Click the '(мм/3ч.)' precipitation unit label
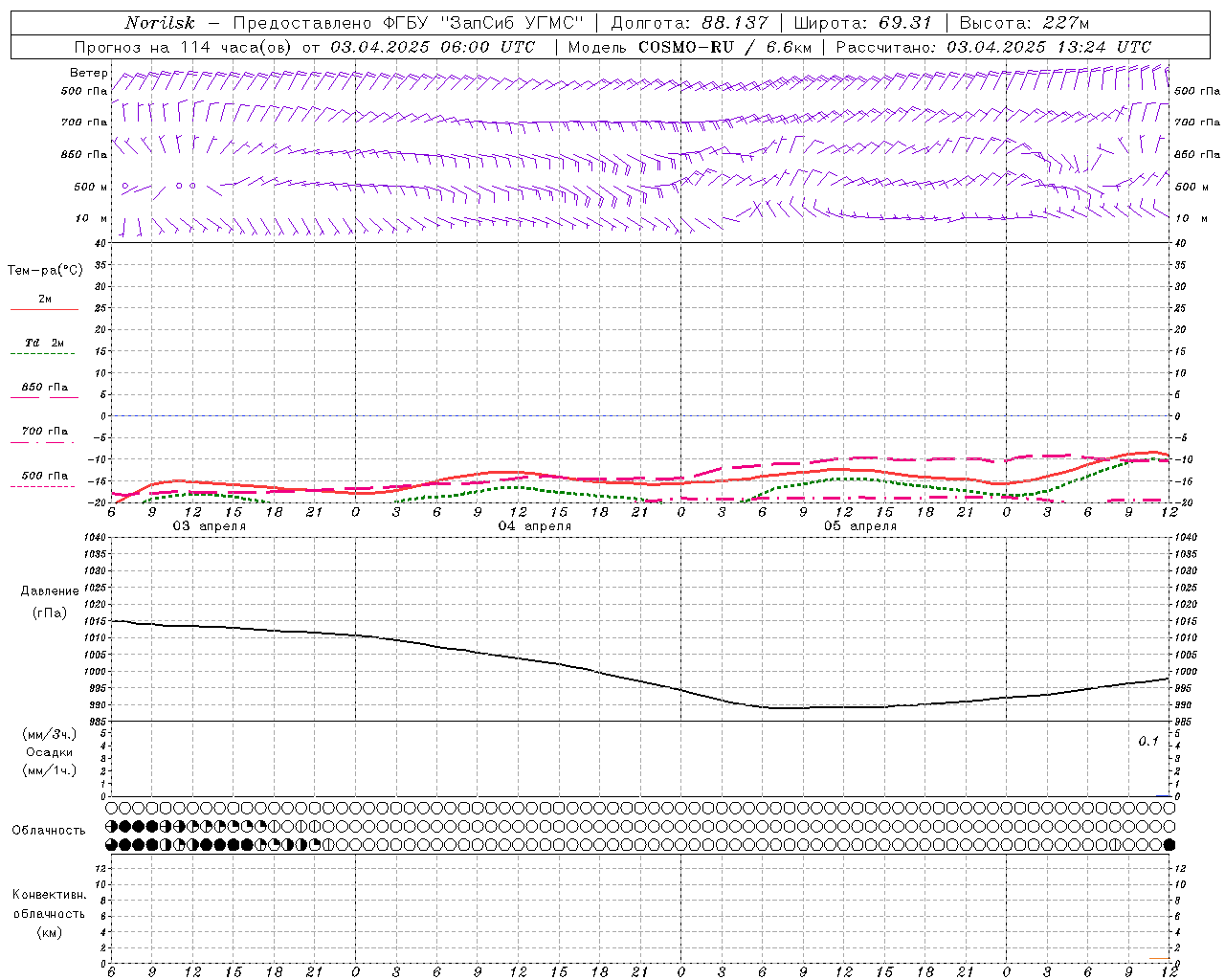The image size is (1225, 980). point(50,734)
